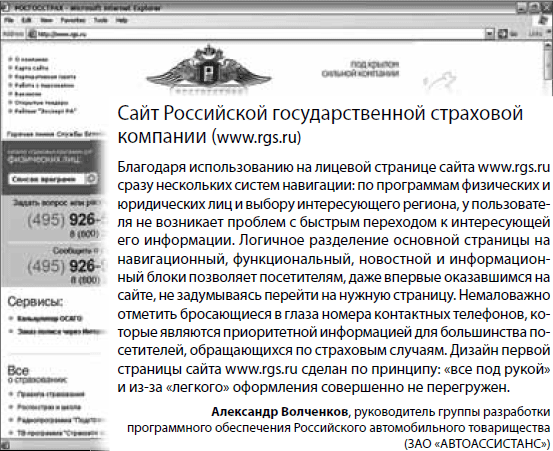This screenshot has height=451, width=553.
Task: Click the 'Сервисы:' heading
Action: coord(35,302)
